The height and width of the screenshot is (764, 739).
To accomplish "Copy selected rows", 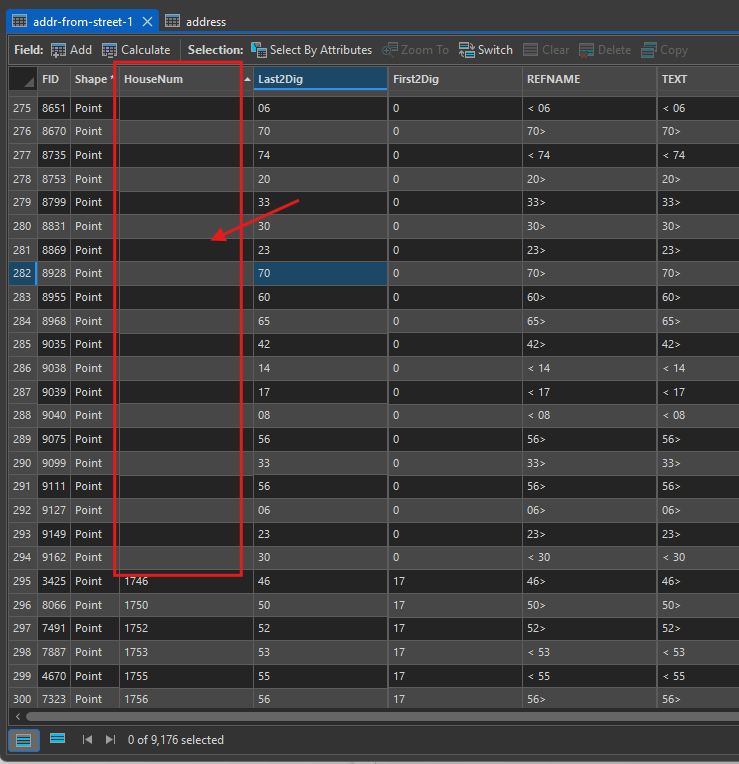I will [664, 50].
